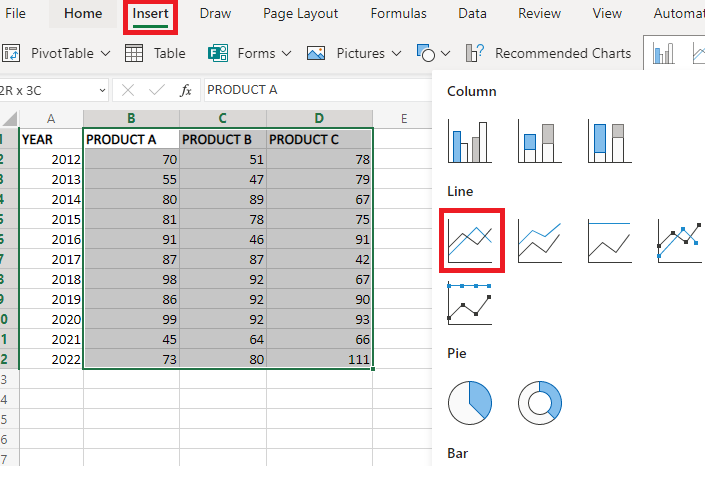Open the Shapes dropdown arrow
This screenshot has height=479, width=705.
[445, 53]
